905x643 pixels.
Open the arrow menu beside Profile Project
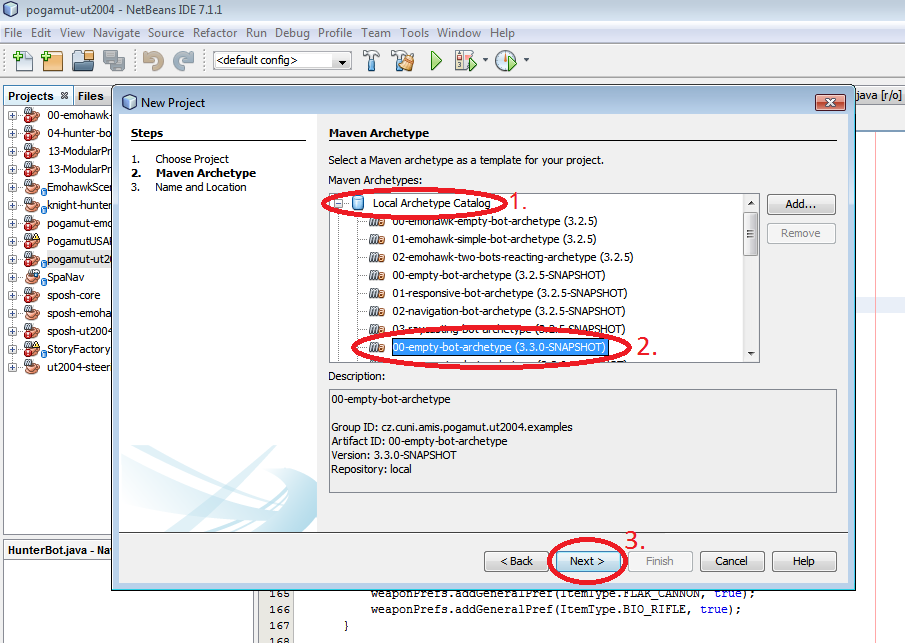[526, 60]
